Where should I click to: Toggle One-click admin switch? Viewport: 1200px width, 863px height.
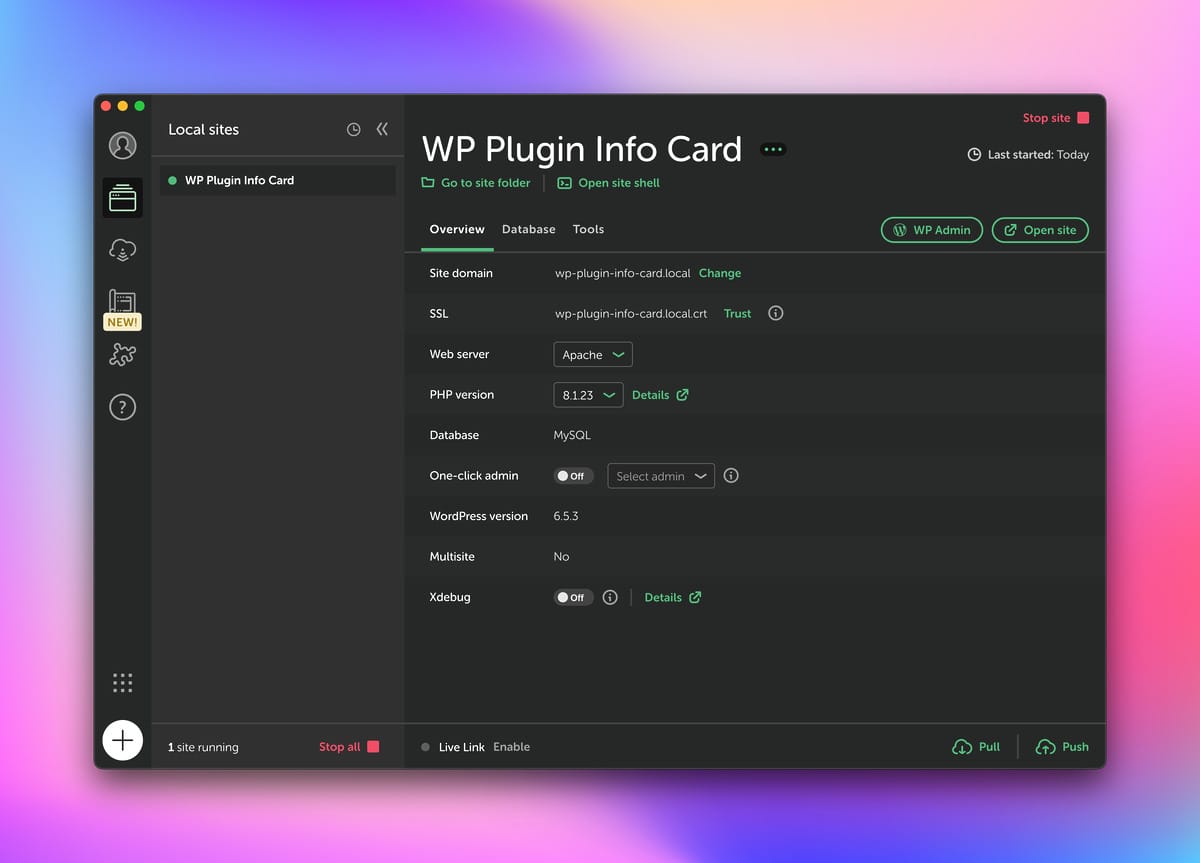[573, 476]
